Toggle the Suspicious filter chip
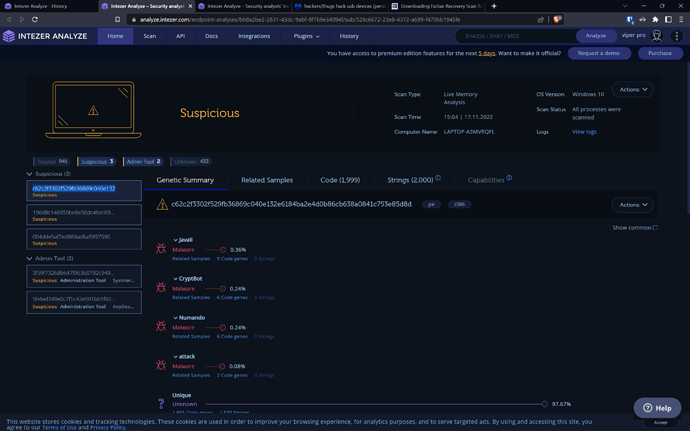The image size is (690, 431). (x=97, y=161)
